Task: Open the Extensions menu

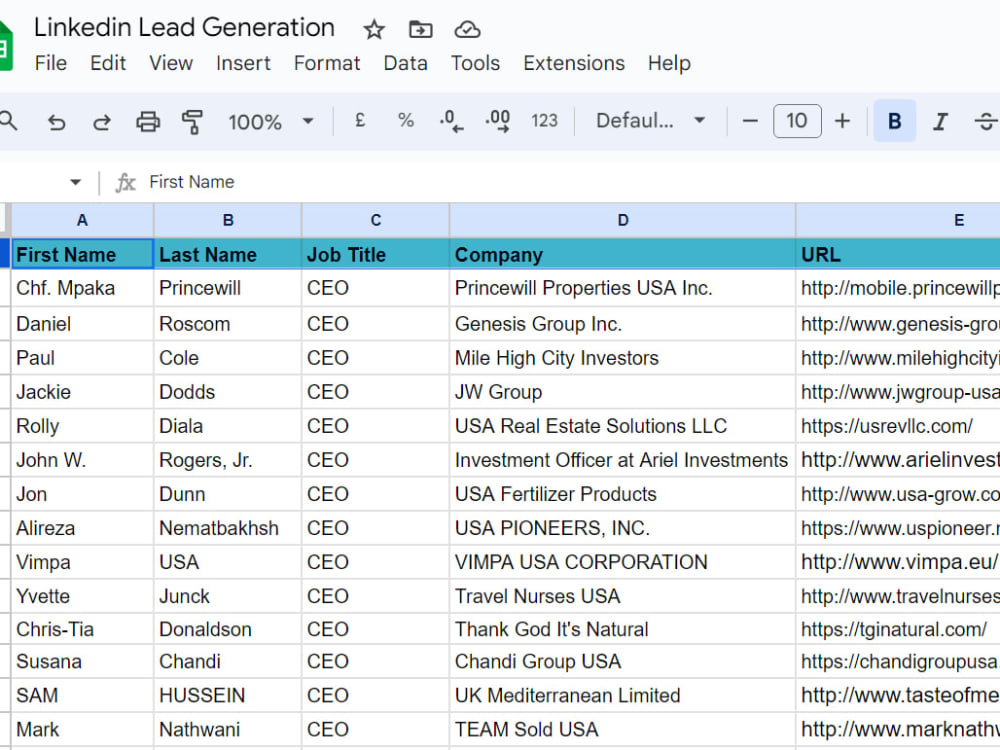Action: (574, 63)
